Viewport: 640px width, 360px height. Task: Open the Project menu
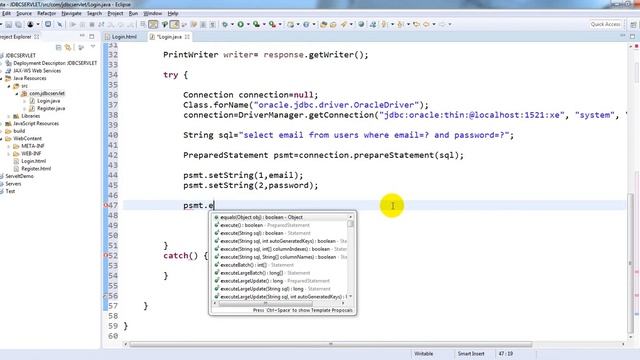tap(115, 13)
